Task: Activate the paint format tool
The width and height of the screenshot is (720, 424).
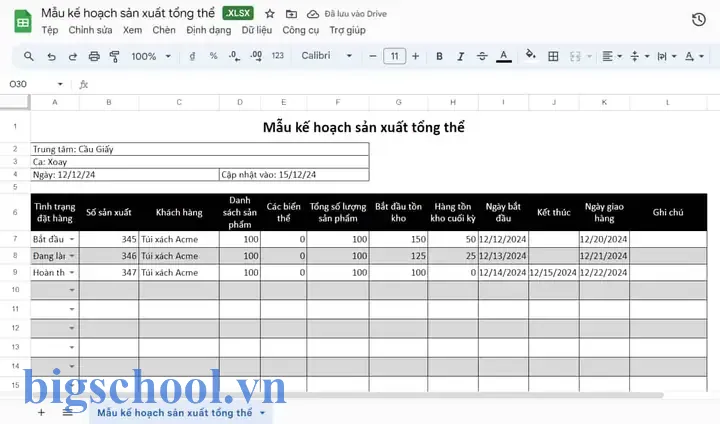Action: tap(115, 56)
